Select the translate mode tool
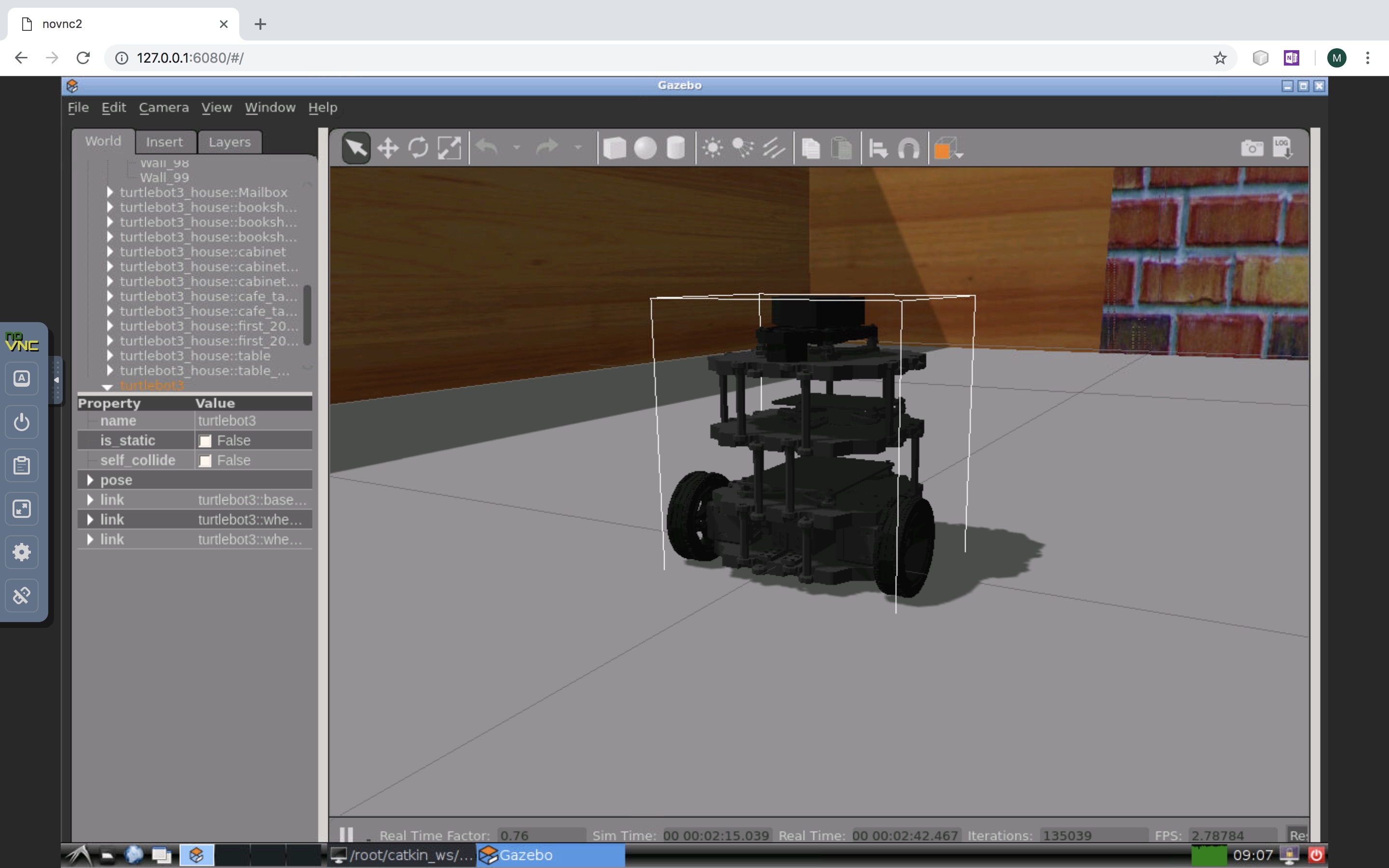 tap(388, 148)
